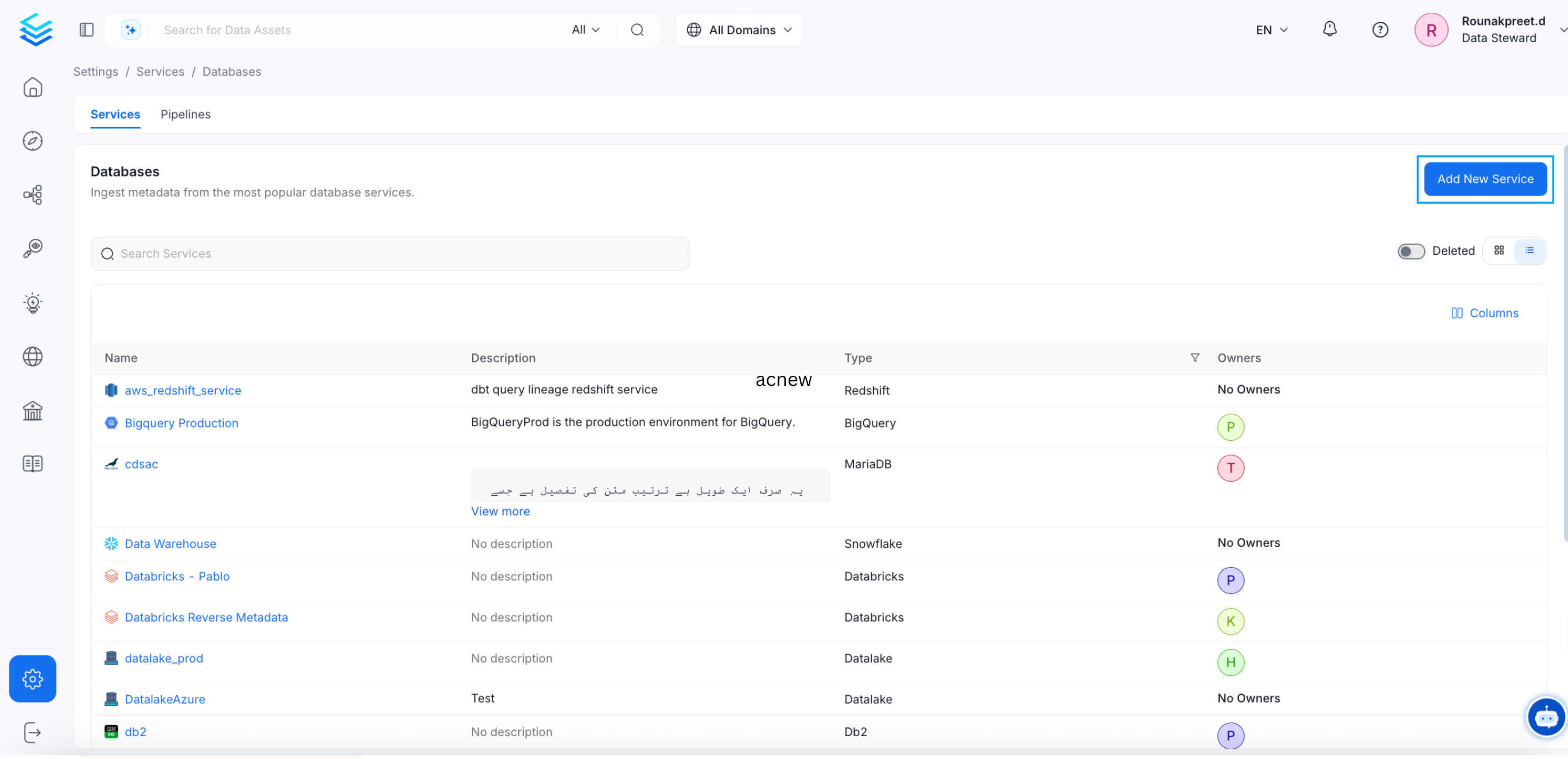This screenshot has height=759, width=1568.
Task: Click the notifications bell icon
Action: pyautogui.click(x=1329, y=29)
